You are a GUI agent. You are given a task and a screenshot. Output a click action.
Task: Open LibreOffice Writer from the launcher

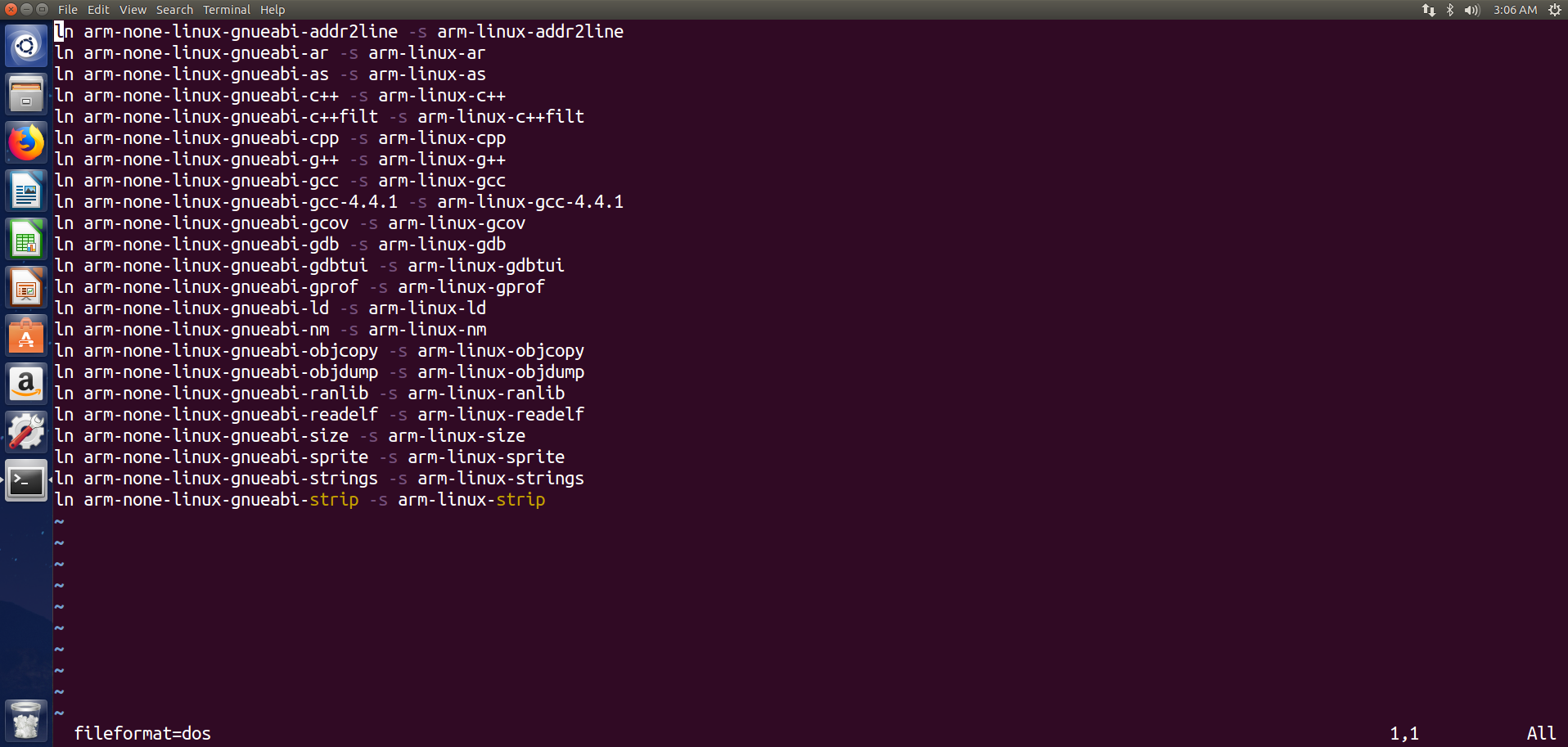[x=26, y=191]
